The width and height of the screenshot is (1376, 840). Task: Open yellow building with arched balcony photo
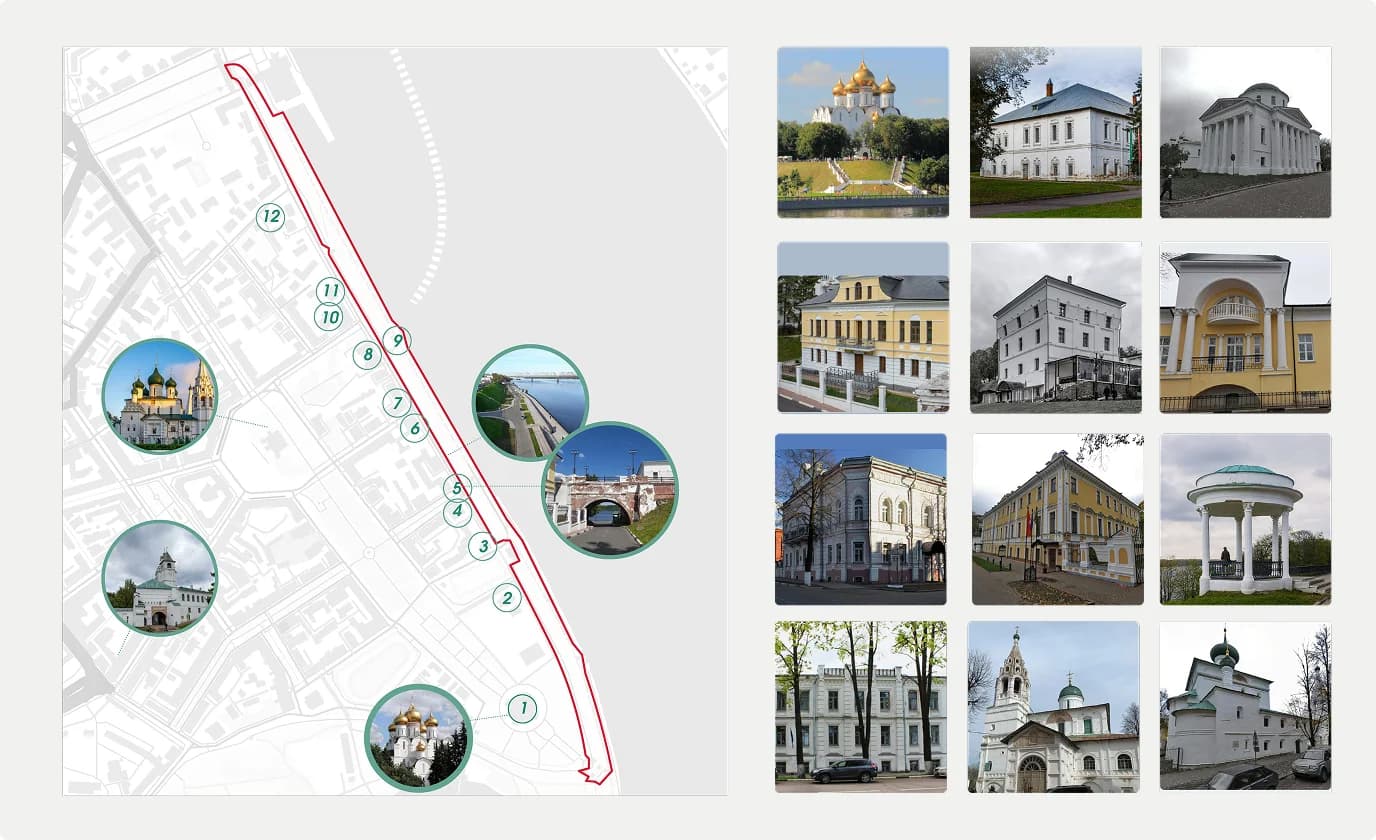coord(1245,327)
